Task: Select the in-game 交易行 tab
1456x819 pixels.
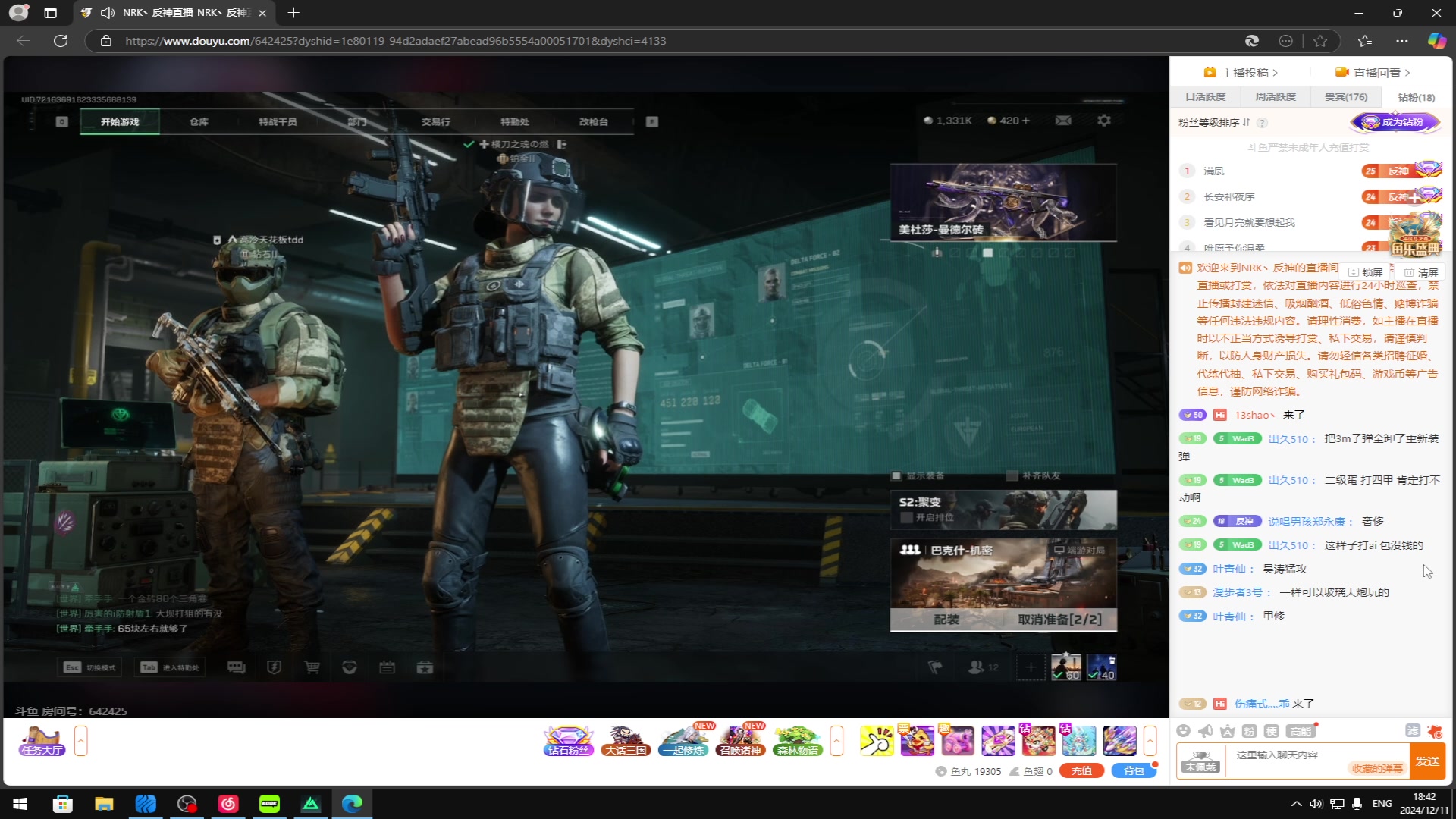Action: point(436,122)
